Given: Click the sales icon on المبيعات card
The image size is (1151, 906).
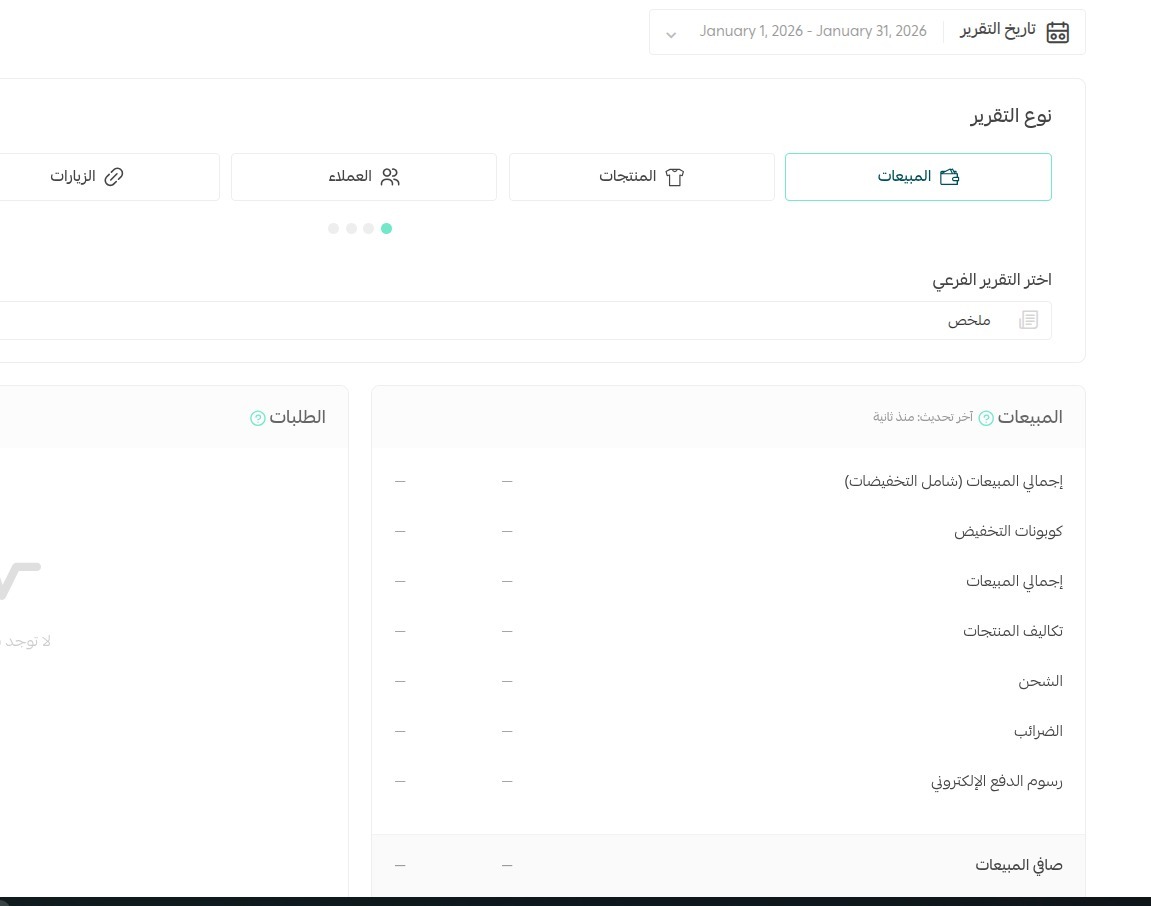Looking at the screenshot, I should tap(950, 176).
